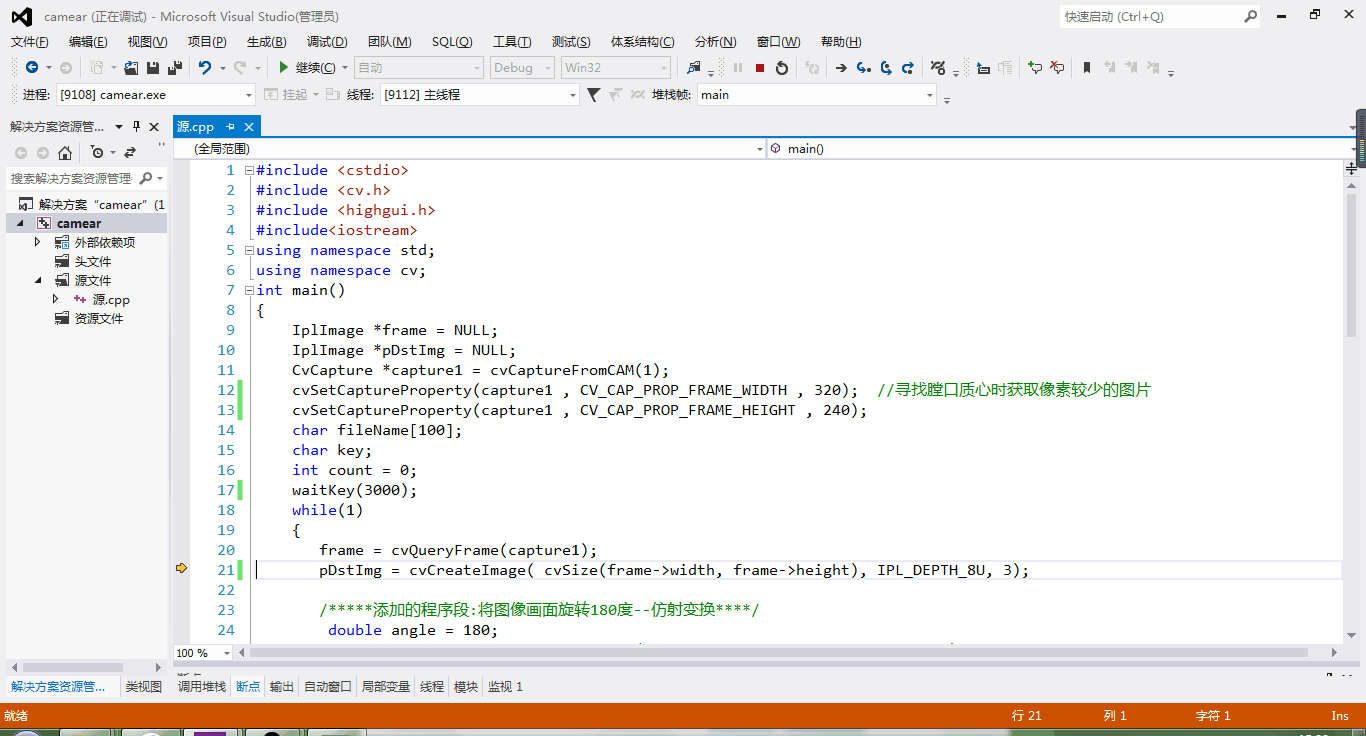Click the Open File toolbar icon
The height and width of the screenshot is (736, 1366).
coord(131,68)
